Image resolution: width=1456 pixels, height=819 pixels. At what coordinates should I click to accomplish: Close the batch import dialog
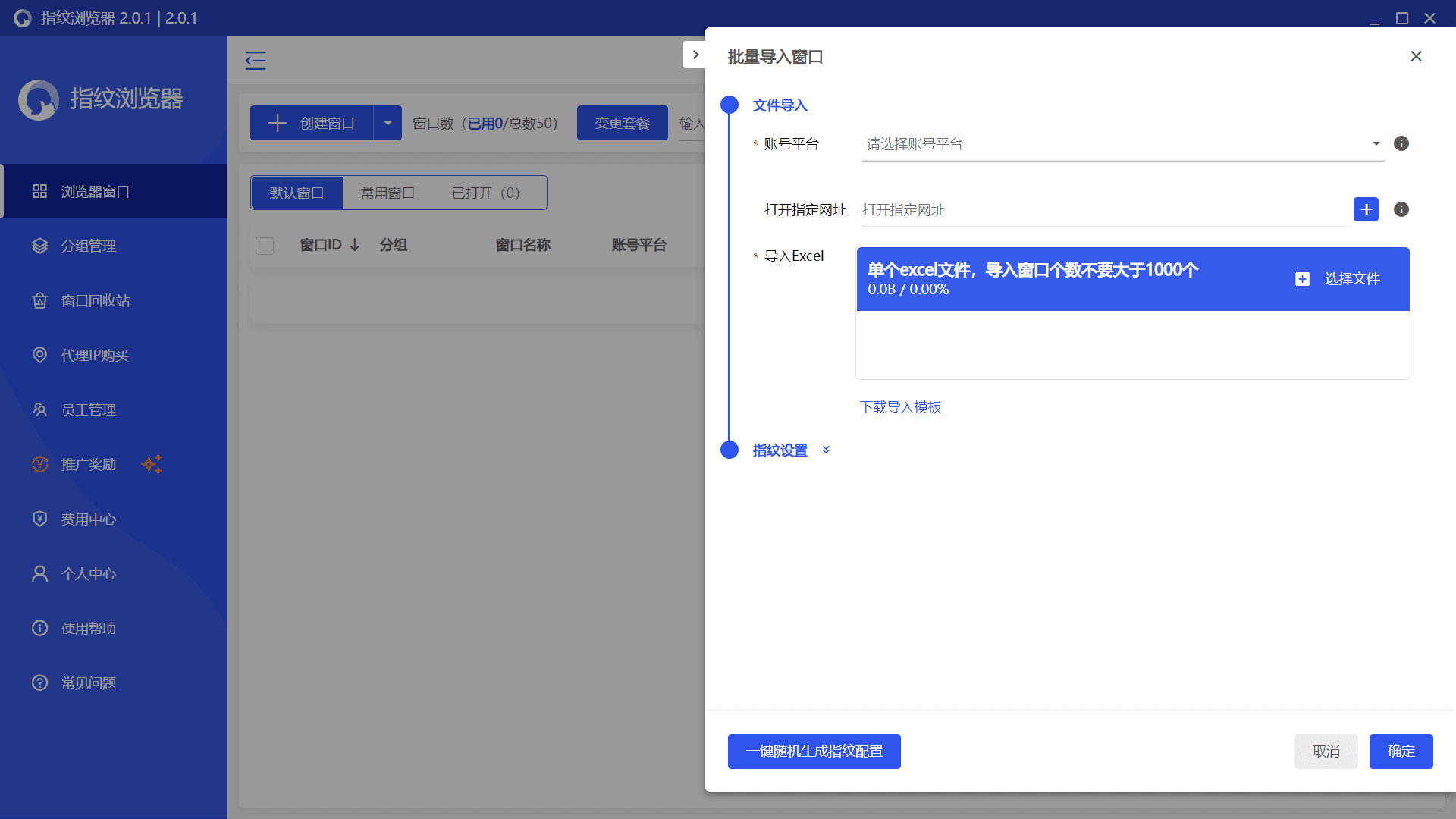click(x=1416, y=57)
